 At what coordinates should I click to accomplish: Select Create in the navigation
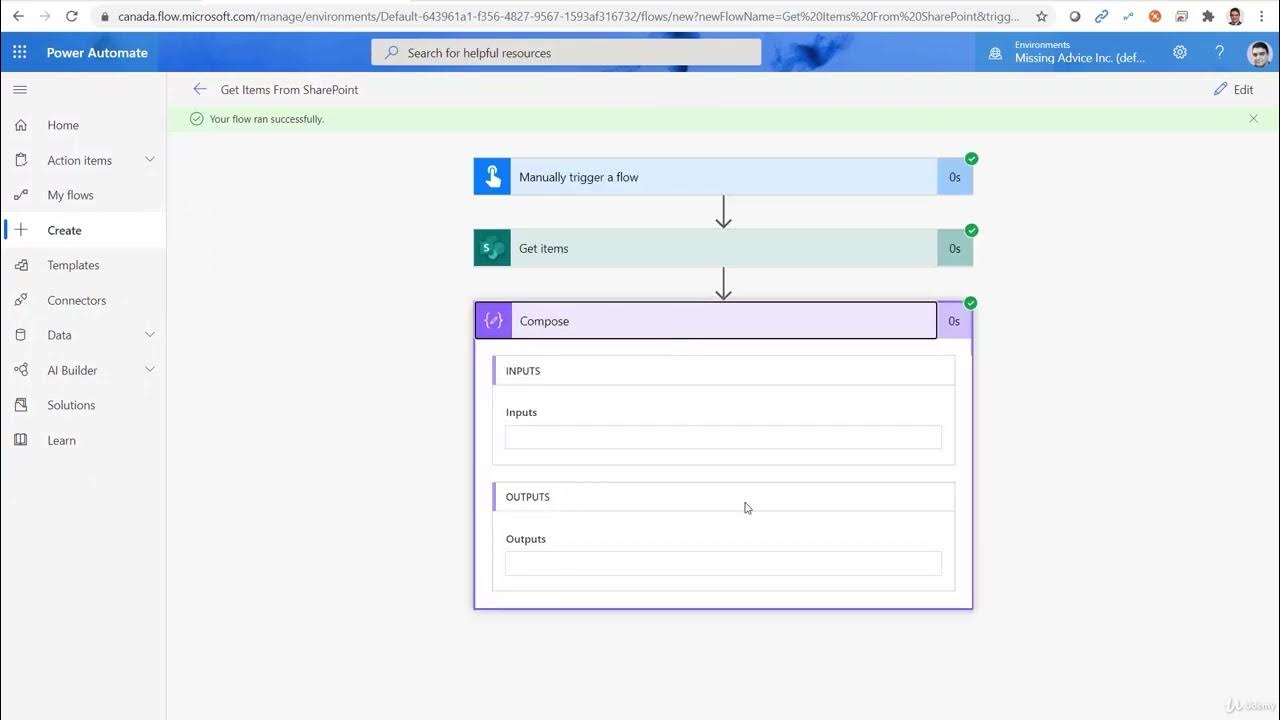click(x=64, y=230)
